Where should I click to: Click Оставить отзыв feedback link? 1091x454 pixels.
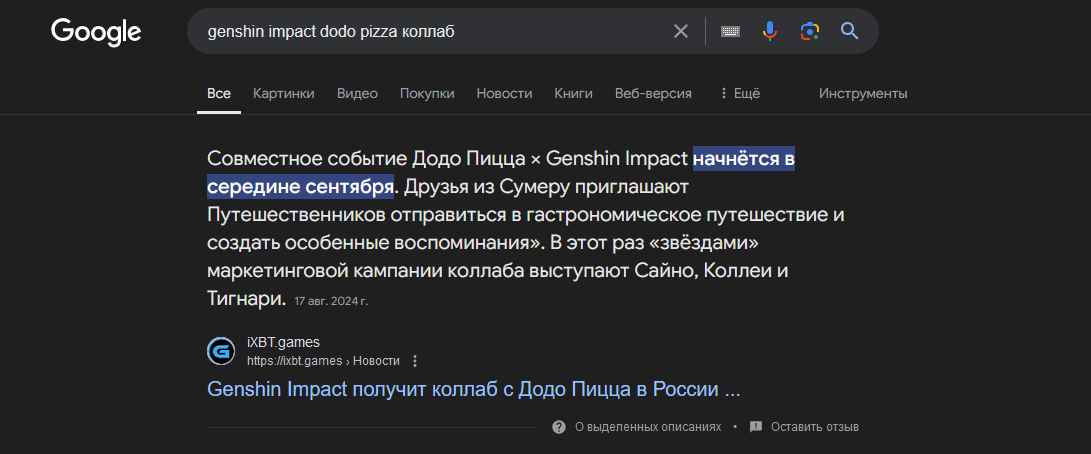pos(814,427)
